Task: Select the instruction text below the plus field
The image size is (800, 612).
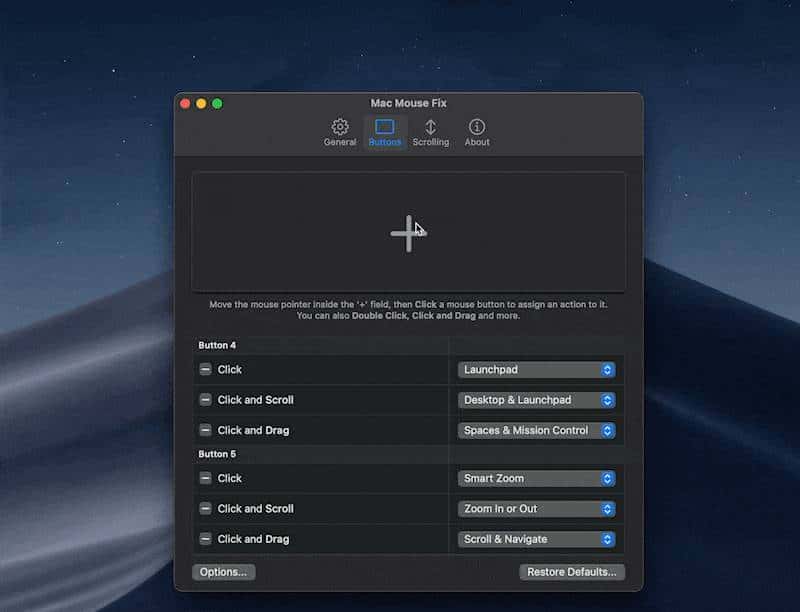Action: point(408,310)
